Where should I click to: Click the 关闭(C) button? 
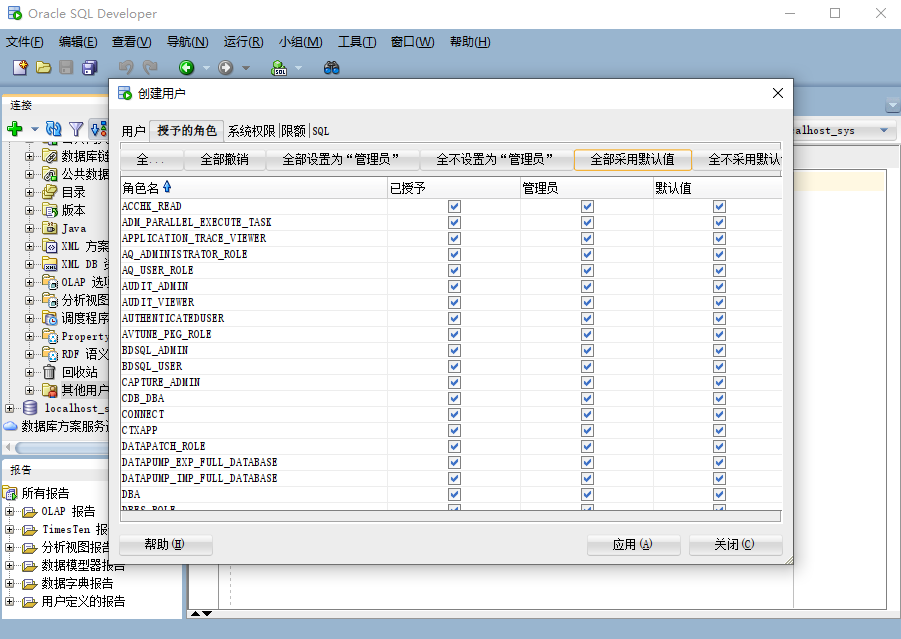735,545
